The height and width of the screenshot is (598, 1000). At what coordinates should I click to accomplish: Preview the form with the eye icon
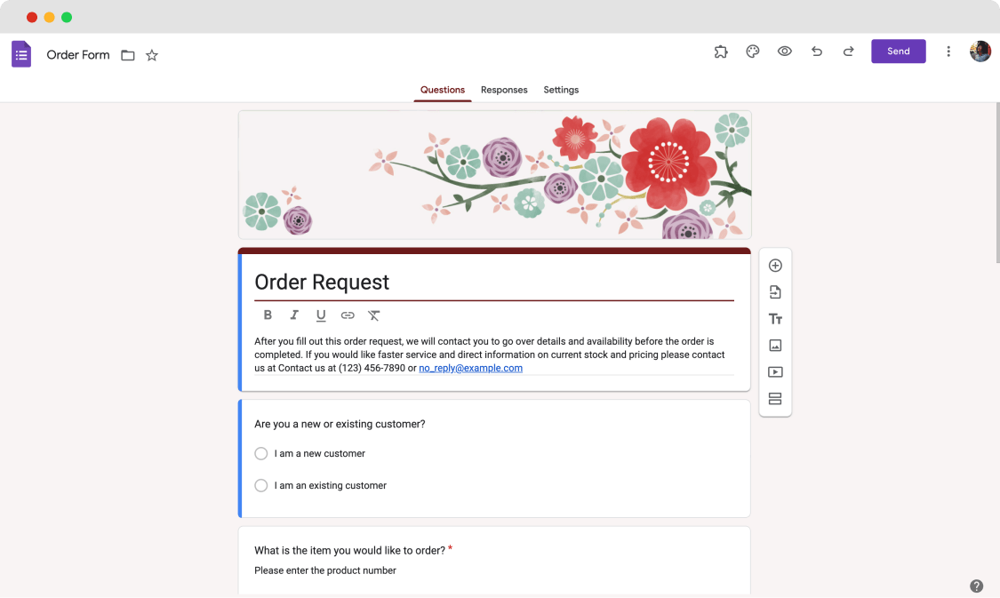[x=784, y=51]
